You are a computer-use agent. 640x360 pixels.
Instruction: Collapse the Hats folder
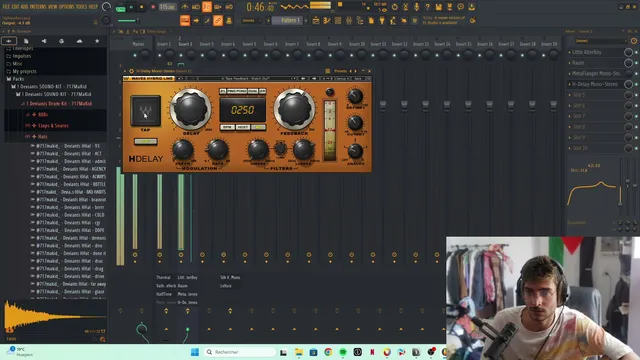pyautogui.click(x=42, y=136)
